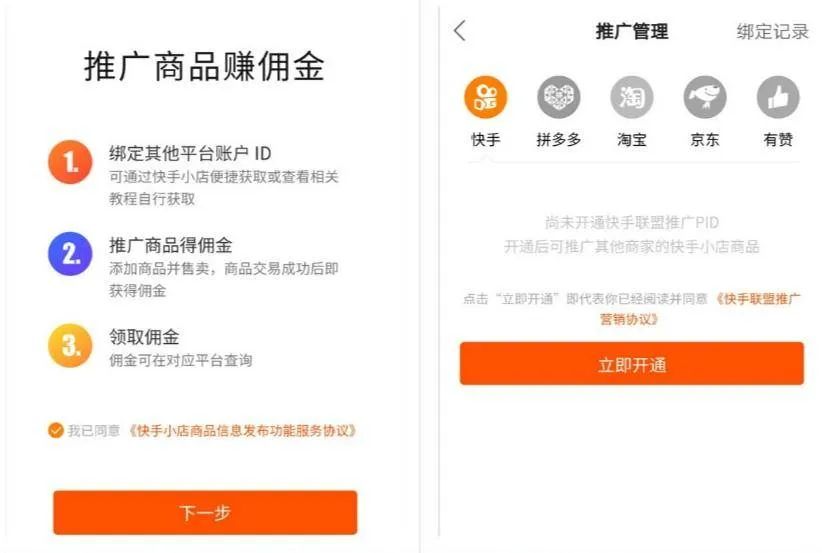Open 快手小店商品信息发布功能服务协议 agreement link
The image size is (822, 553).
pos(243,431)
